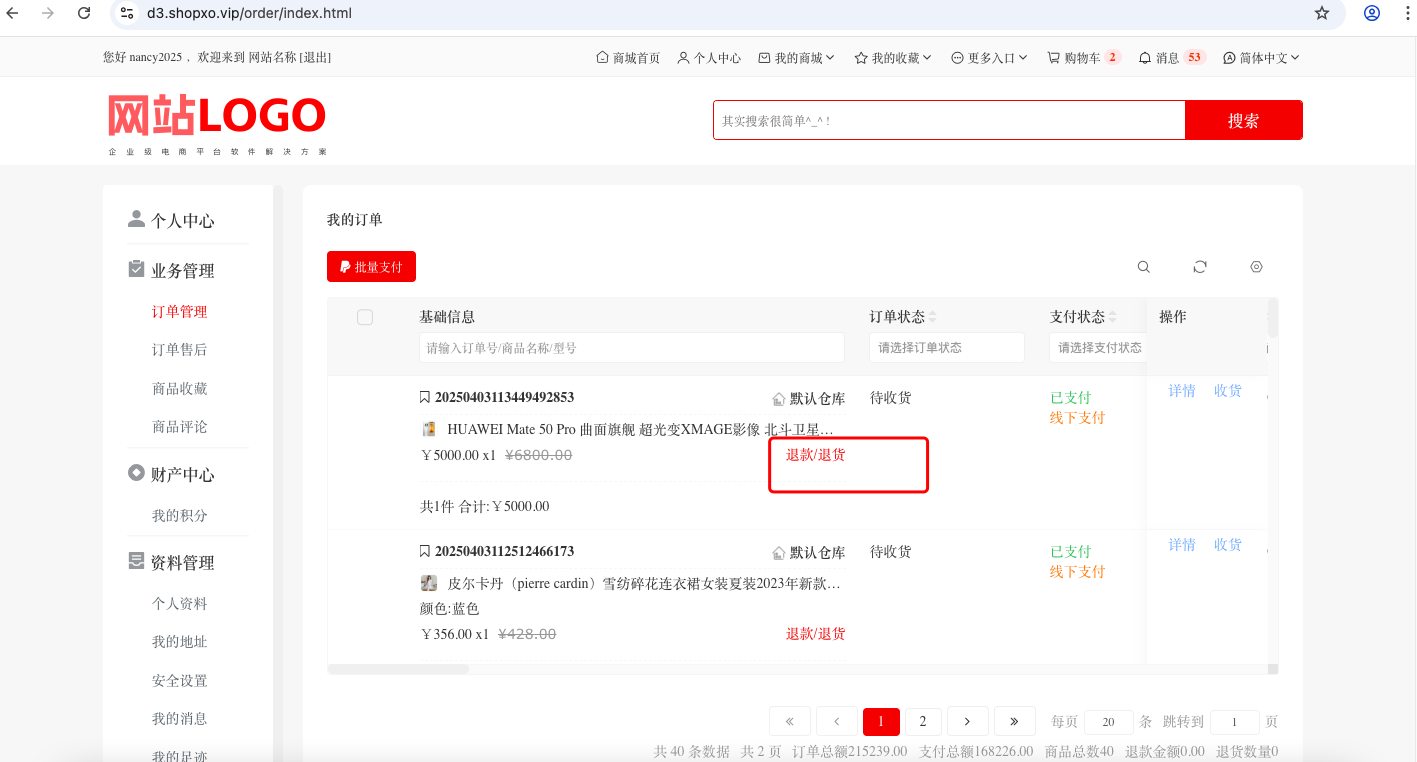The height and width of the screenshot is (762, 1417).
Task: Bookmark this page with the star icon
Action: [x=1322, y=13]
